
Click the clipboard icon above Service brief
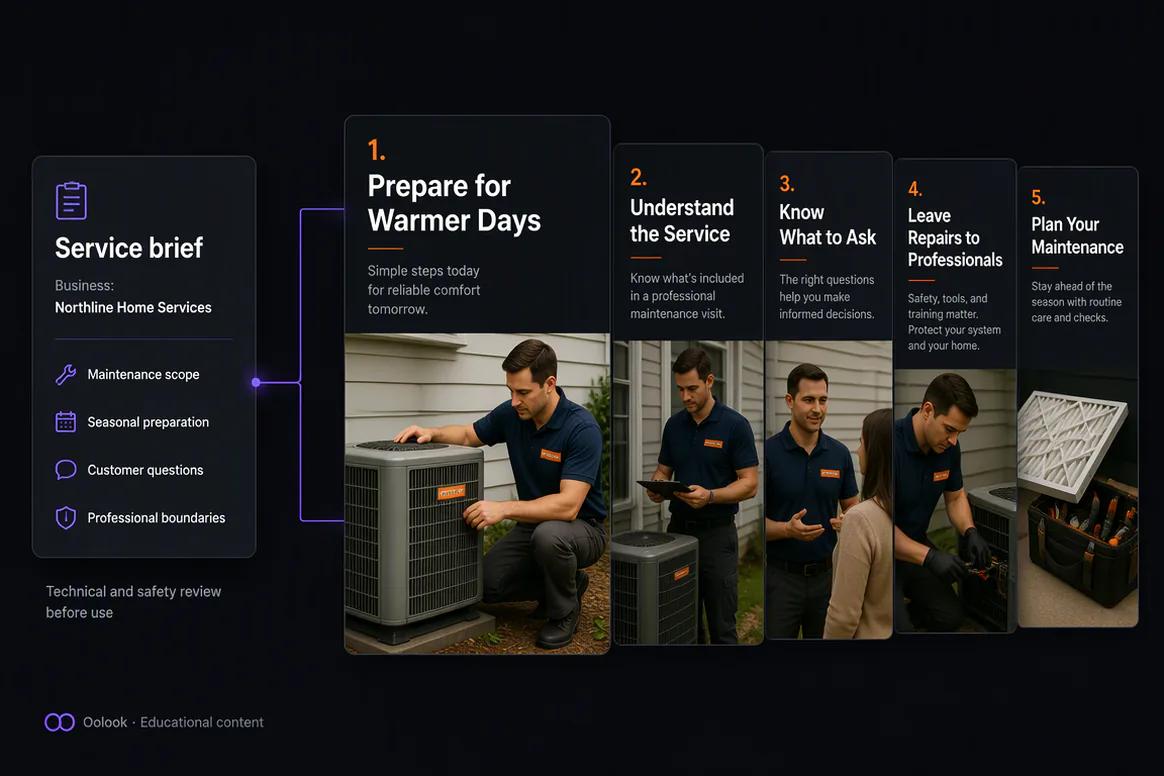(x=71, y=200)
